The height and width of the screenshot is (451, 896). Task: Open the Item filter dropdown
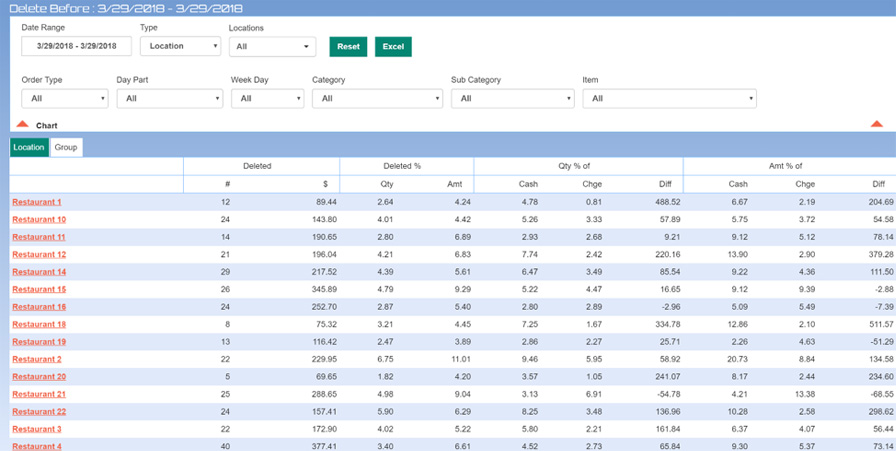point(669,99)
